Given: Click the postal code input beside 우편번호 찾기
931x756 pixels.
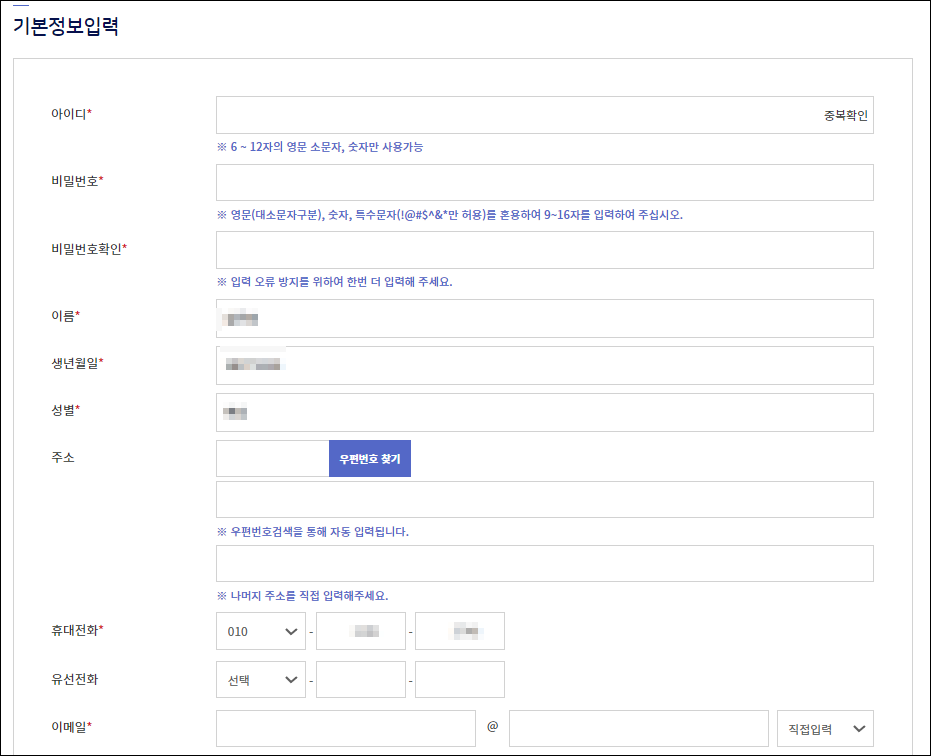Looking at the screenshot, I should tap(270, 458).
